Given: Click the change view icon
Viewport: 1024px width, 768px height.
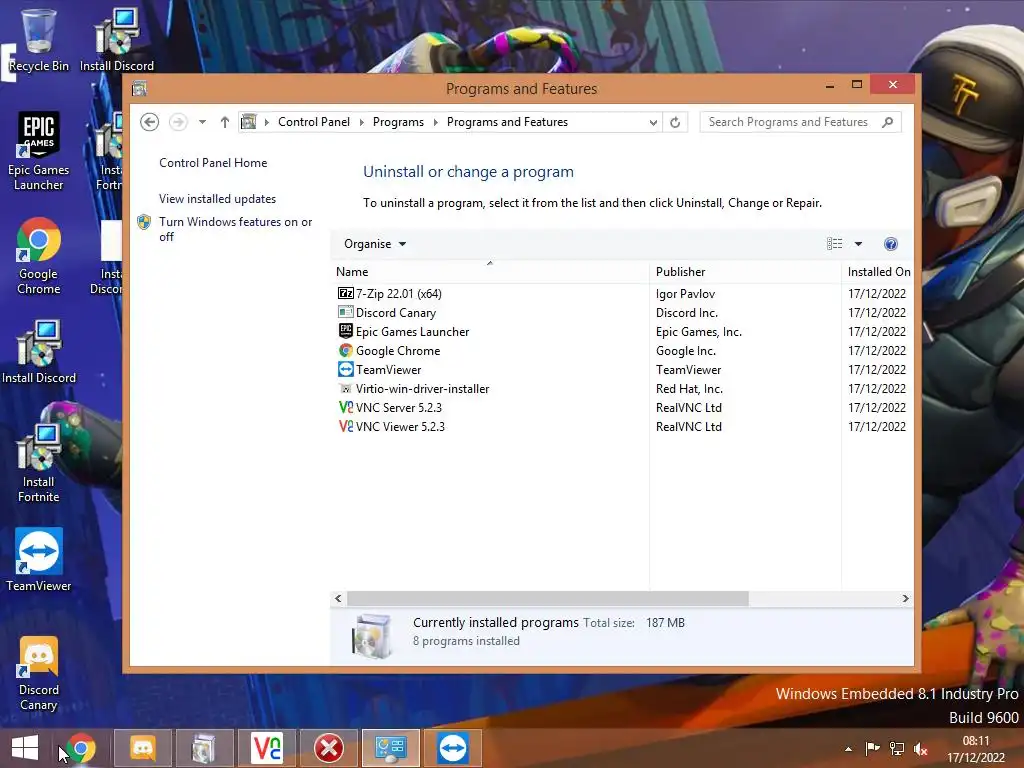Looking at the screenshot, I should [835, 244].
